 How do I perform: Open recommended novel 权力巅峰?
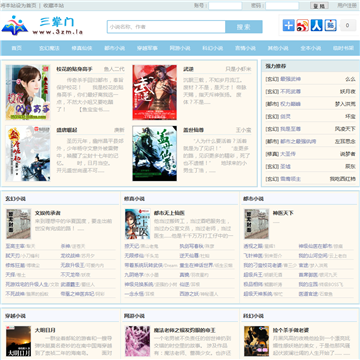[290, 104]
